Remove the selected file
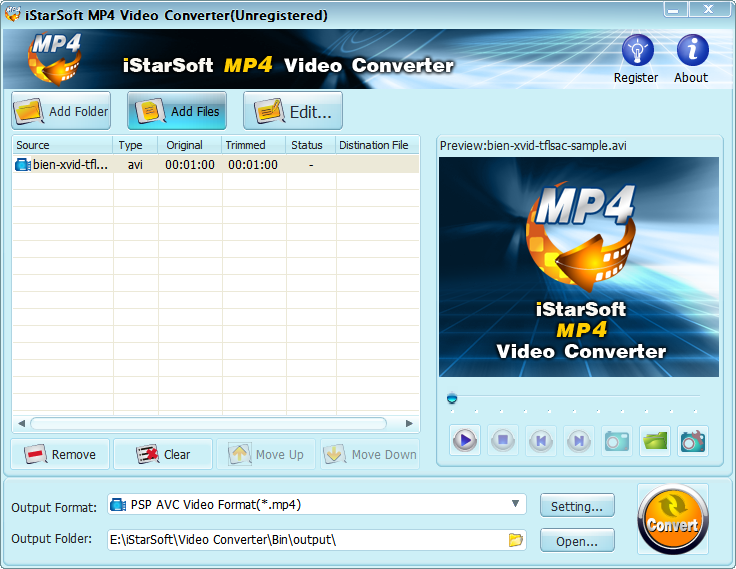736x569 pixels. tap(60, 454)
